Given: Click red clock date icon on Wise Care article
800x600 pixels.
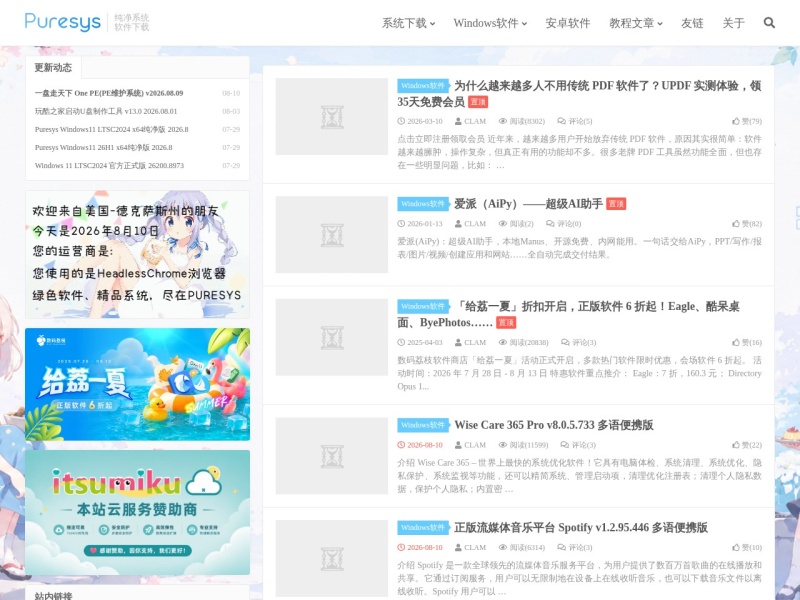Looking at the screenshot, I should pos(401,445).
